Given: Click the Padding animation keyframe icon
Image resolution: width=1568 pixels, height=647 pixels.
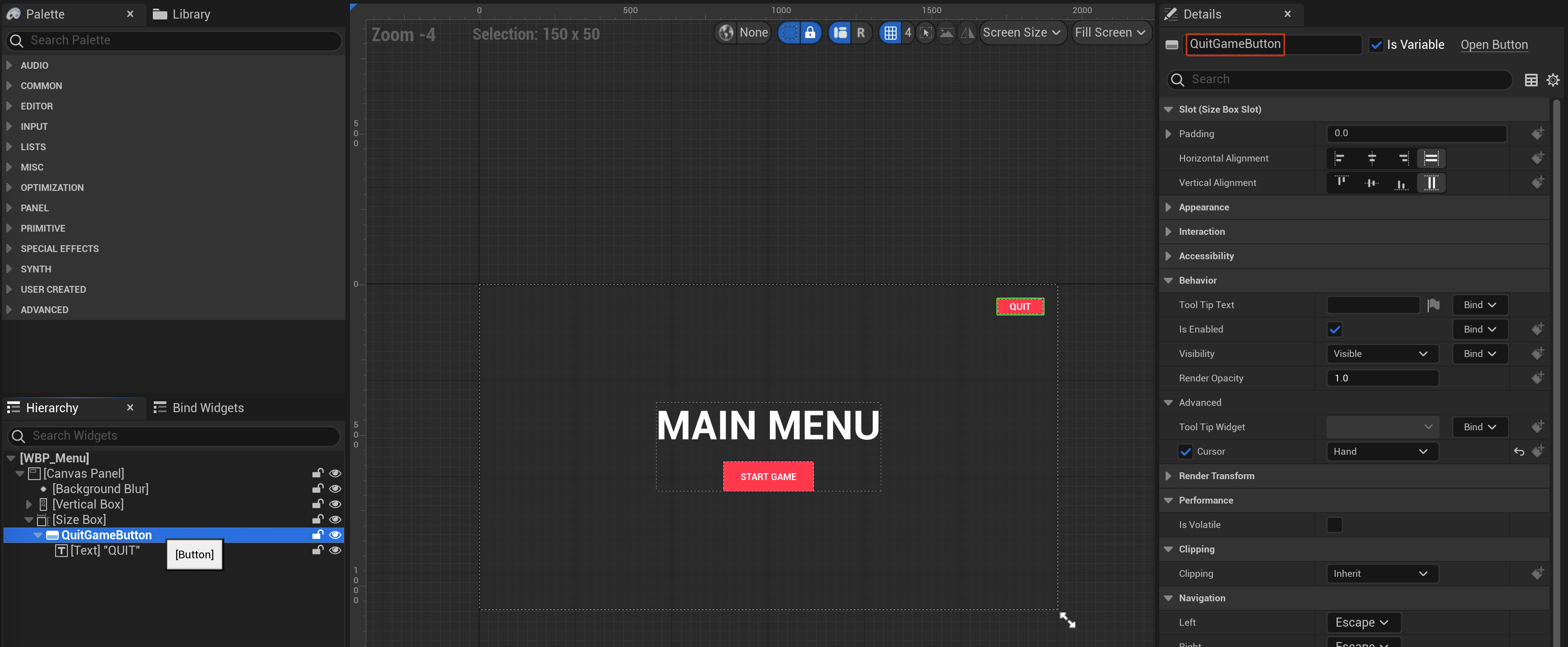Looking at the screenshot, I should click(1538, 133).
